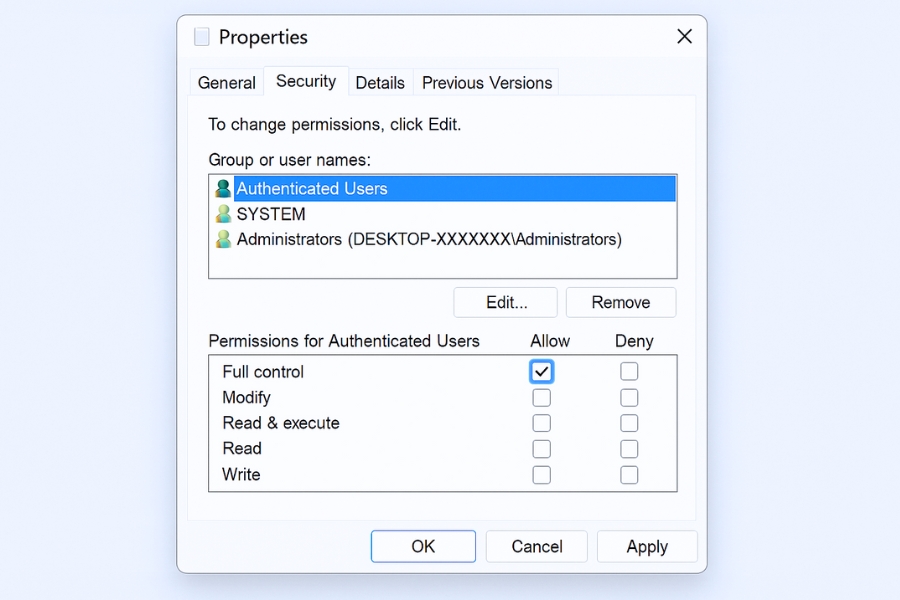Open the Details tab
This screenshot has width=900, height=600.
380,83
